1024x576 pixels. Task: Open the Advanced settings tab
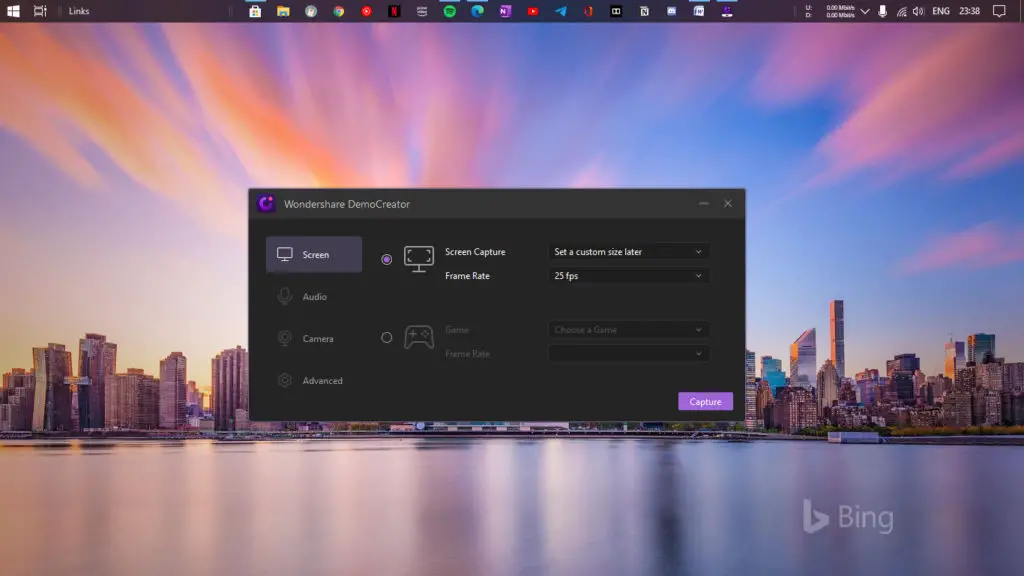[x=314, y=380]
